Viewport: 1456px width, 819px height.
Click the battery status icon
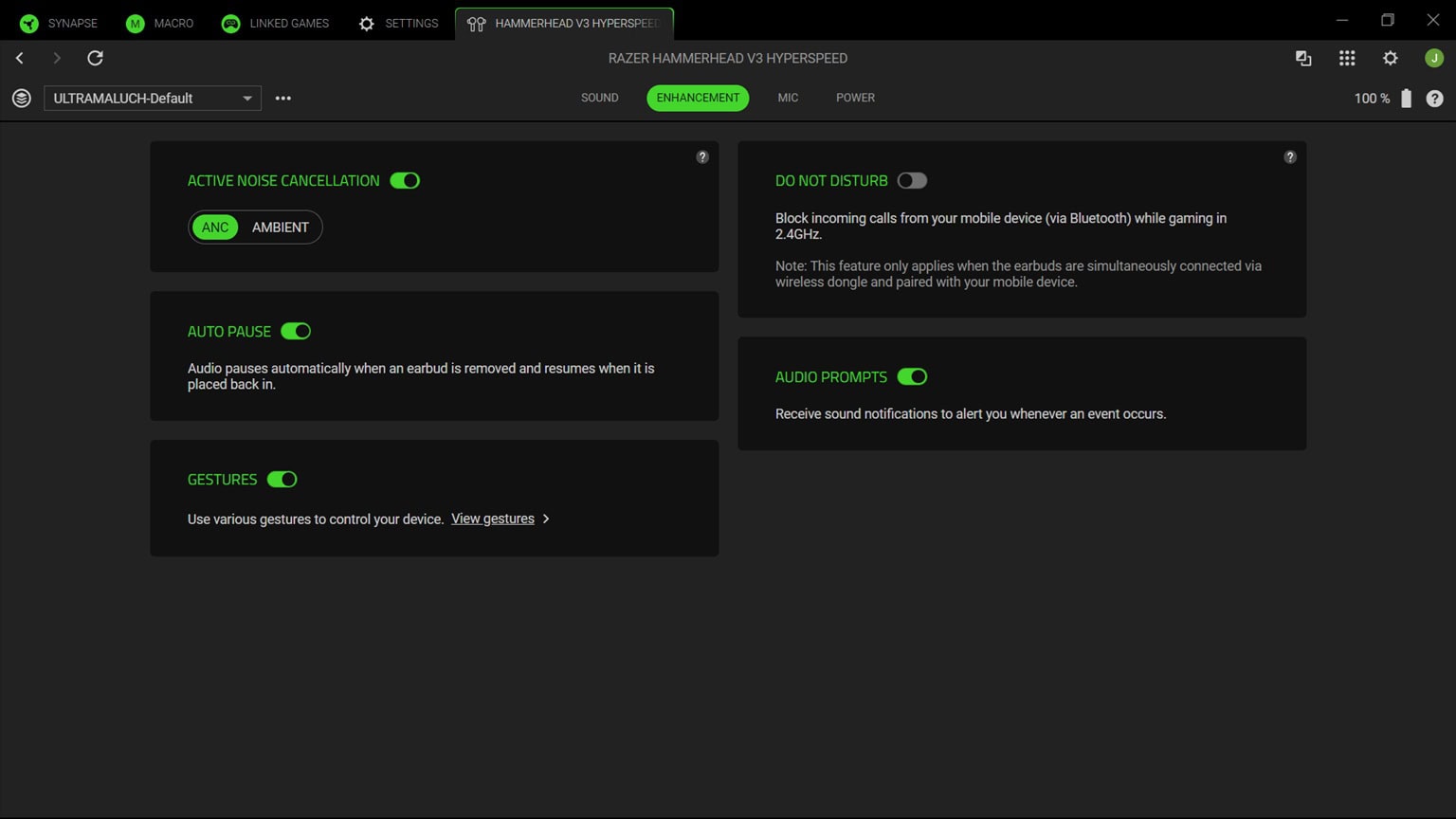click(x=1407, y=98)
